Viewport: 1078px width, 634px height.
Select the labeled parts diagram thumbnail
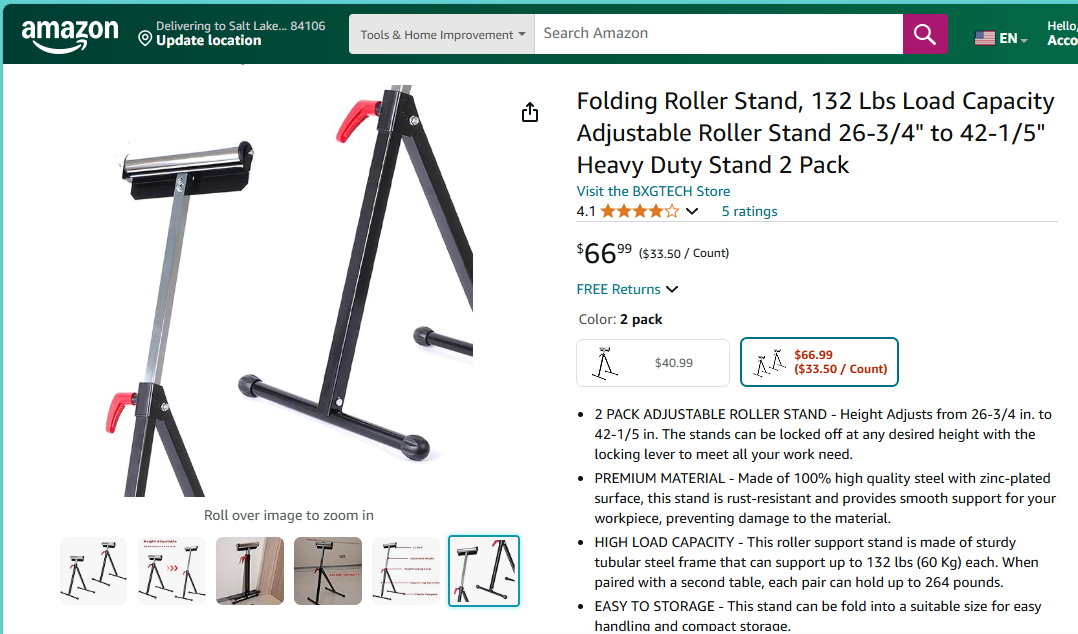point(406,571)
